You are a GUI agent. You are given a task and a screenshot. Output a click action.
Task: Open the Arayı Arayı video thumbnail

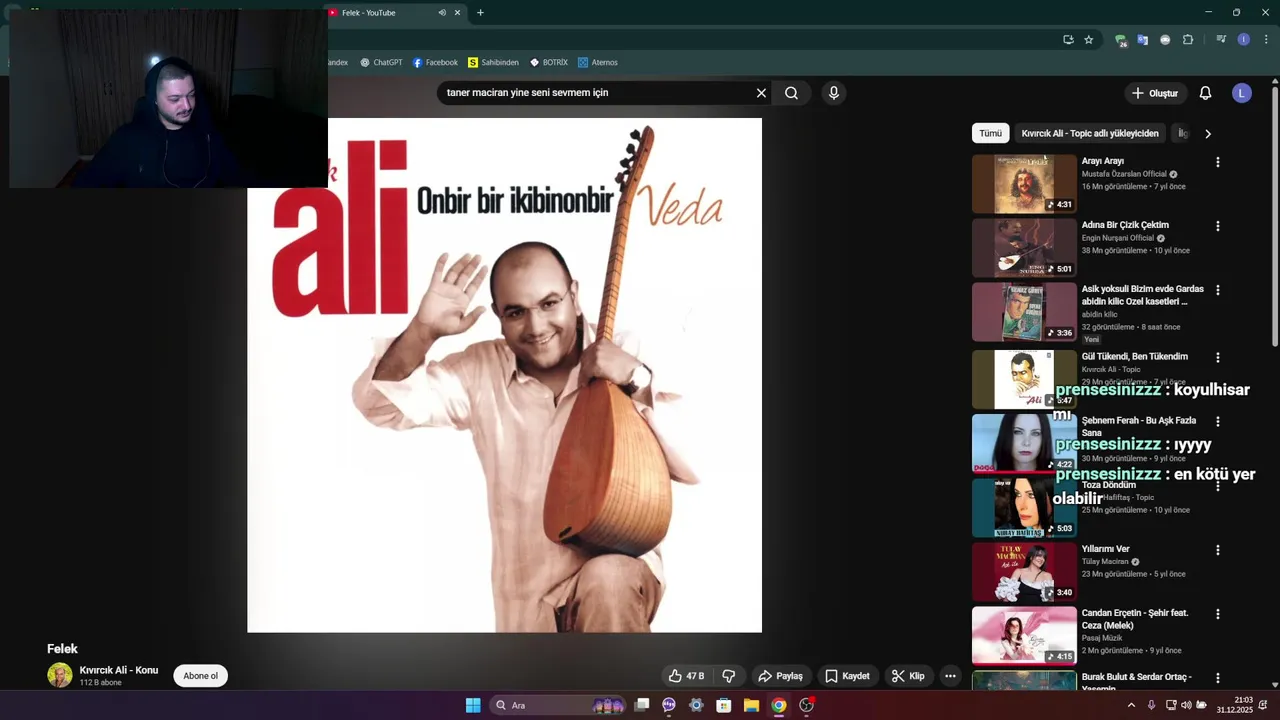click(x=1024, y=183)
